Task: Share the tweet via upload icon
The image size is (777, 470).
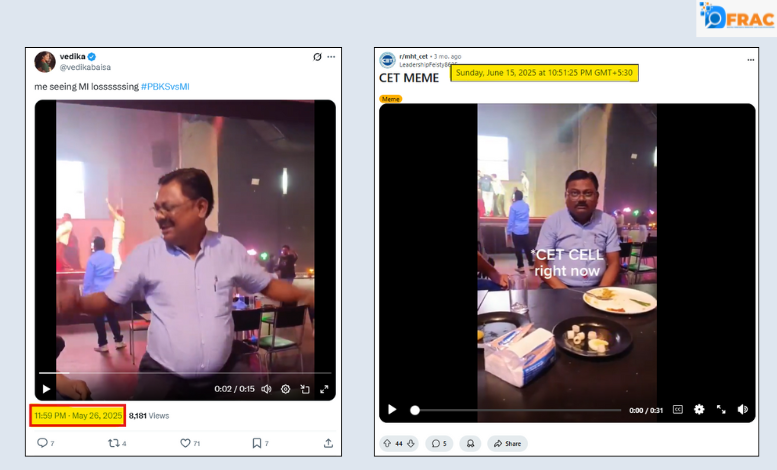Action: tap(328, 442)
